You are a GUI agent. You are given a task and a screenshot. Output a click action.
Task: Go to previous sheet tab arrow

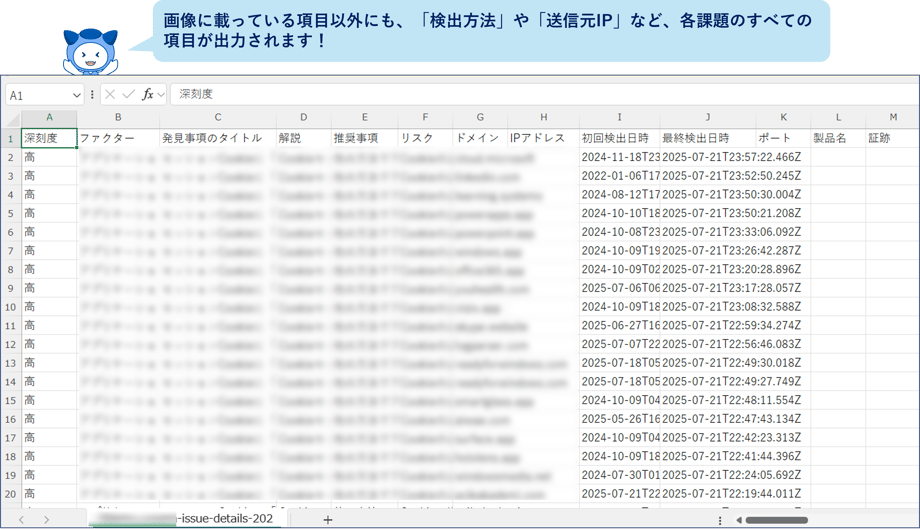tap(21, 519)
